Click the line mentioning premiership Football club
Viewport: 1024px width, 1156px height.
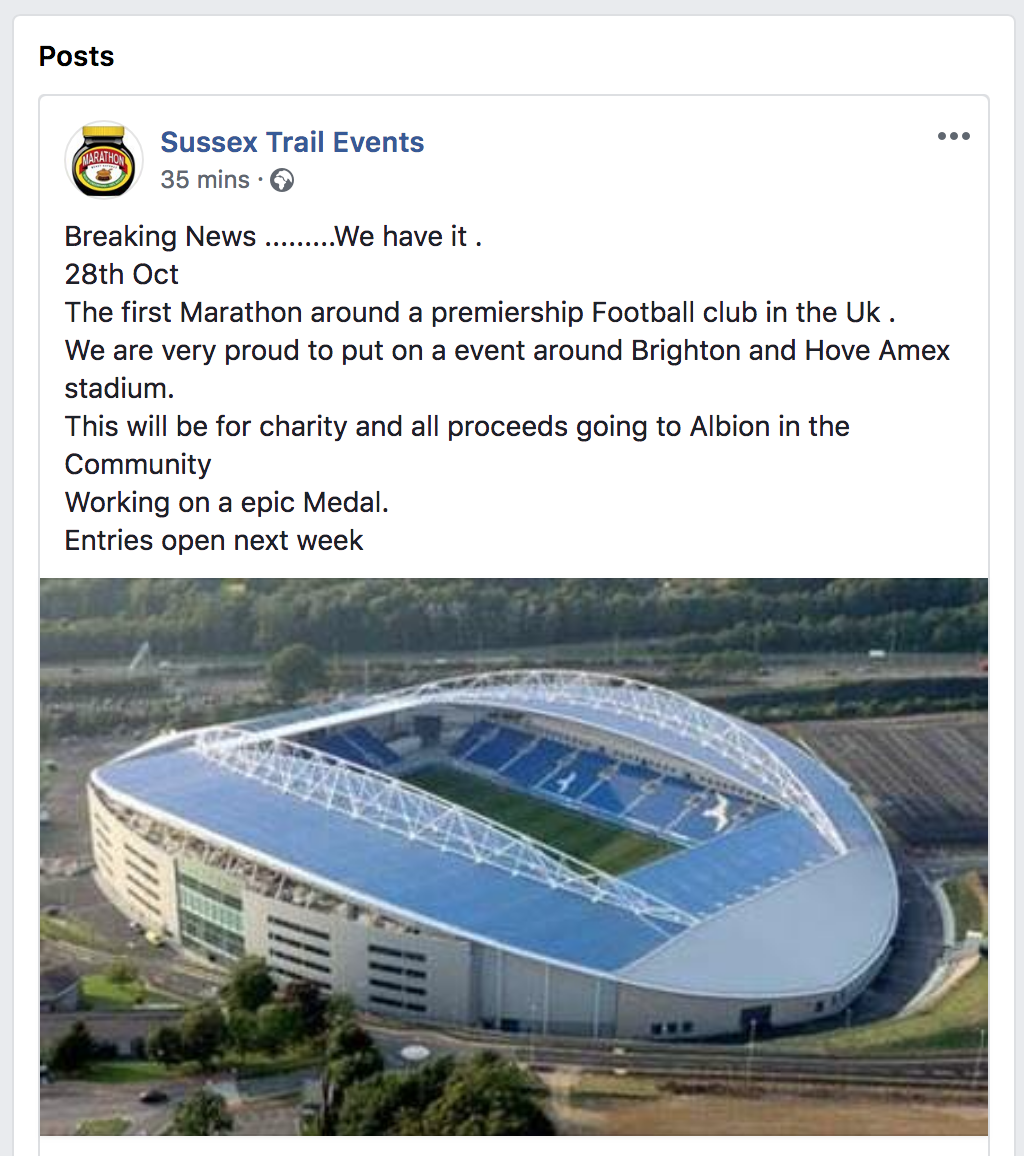480,313
